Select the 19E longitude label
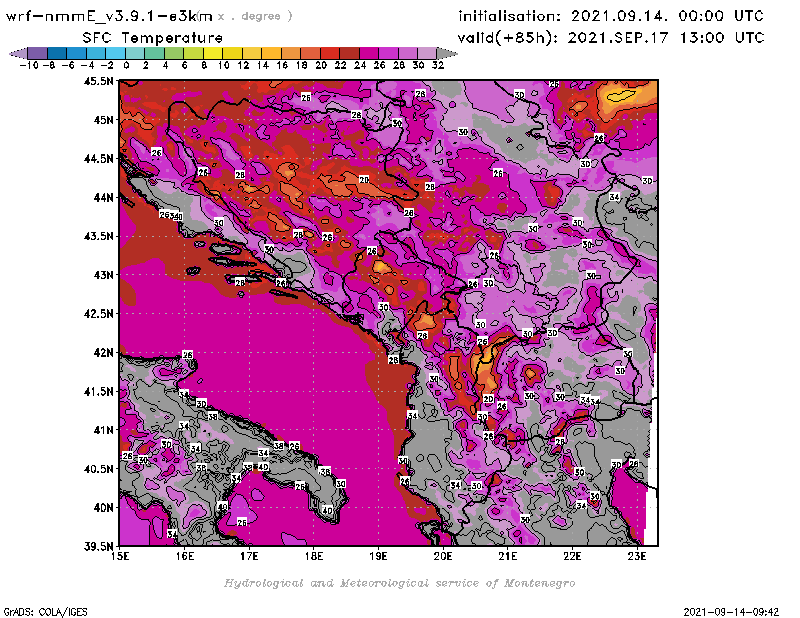The width and height of the screenshot is (800, 618). 378,556
